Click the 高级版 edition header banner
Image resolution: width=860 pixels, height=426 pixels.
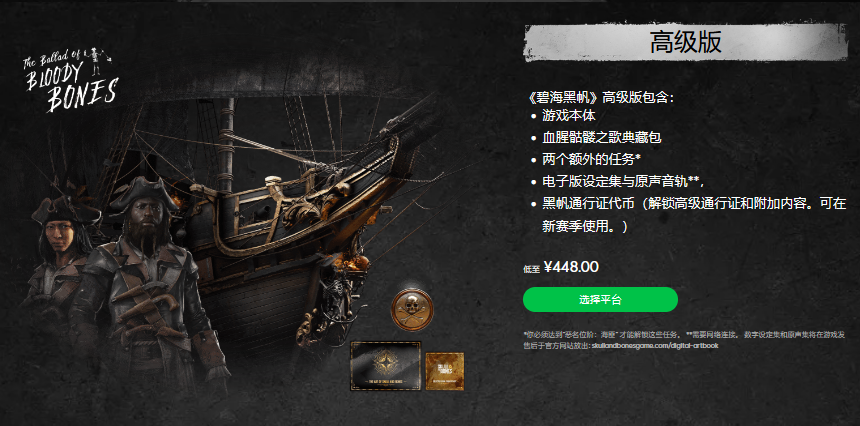click(686, 42)
